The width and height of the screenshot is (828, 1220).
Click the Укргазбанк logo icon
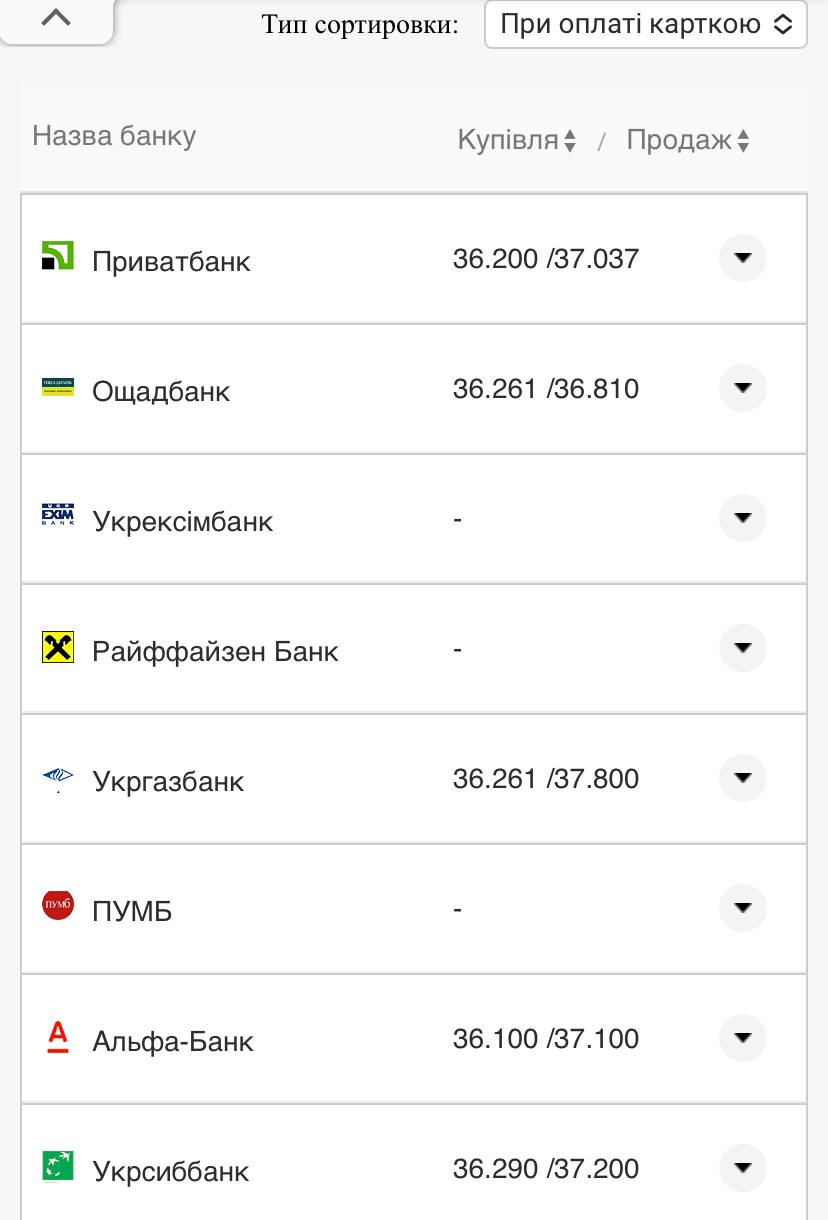pyautogui.click(x=58, y=777)
